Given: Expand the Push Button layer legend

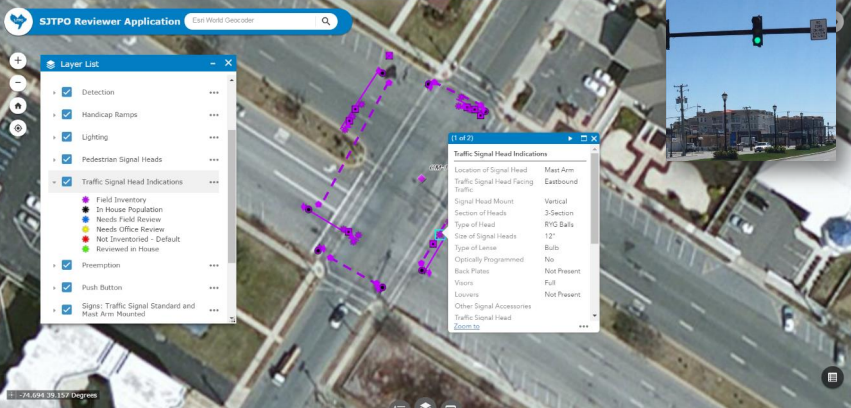Looking at the screenshot, I should point(54,288).
